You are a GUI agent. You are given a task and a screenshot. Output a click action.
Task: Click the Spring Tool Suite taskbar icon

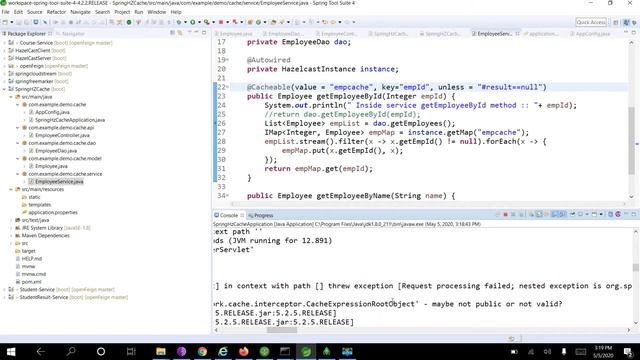[306, 351]
